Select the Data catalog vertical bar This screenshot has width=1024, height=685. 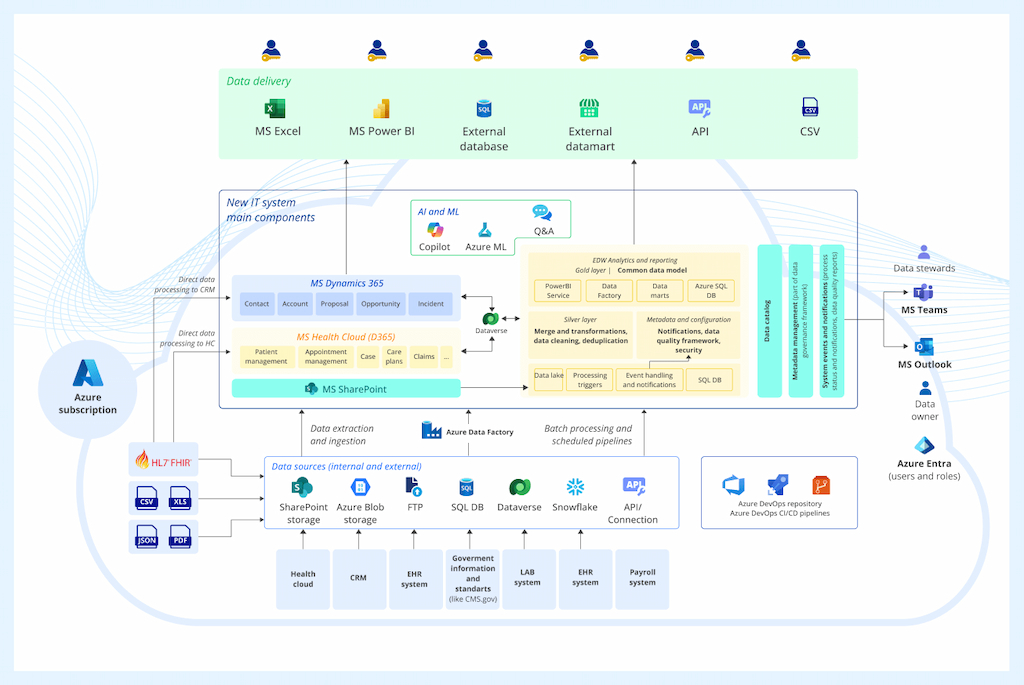pos(769,320)
